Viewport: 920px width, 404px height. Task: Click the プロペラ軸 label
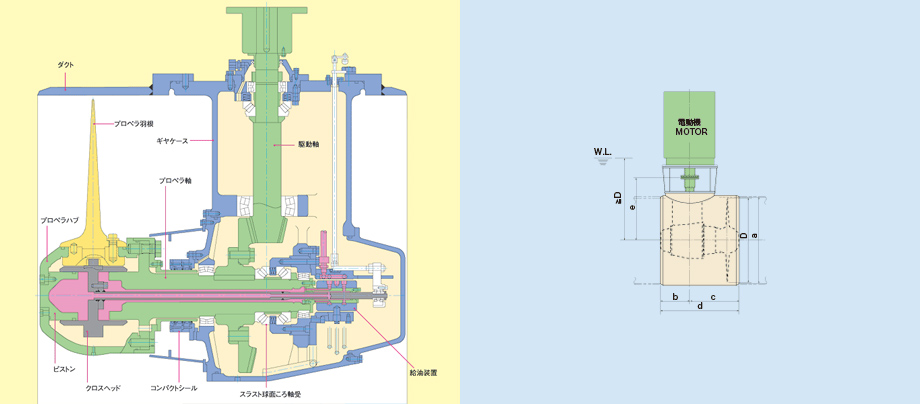174,181
